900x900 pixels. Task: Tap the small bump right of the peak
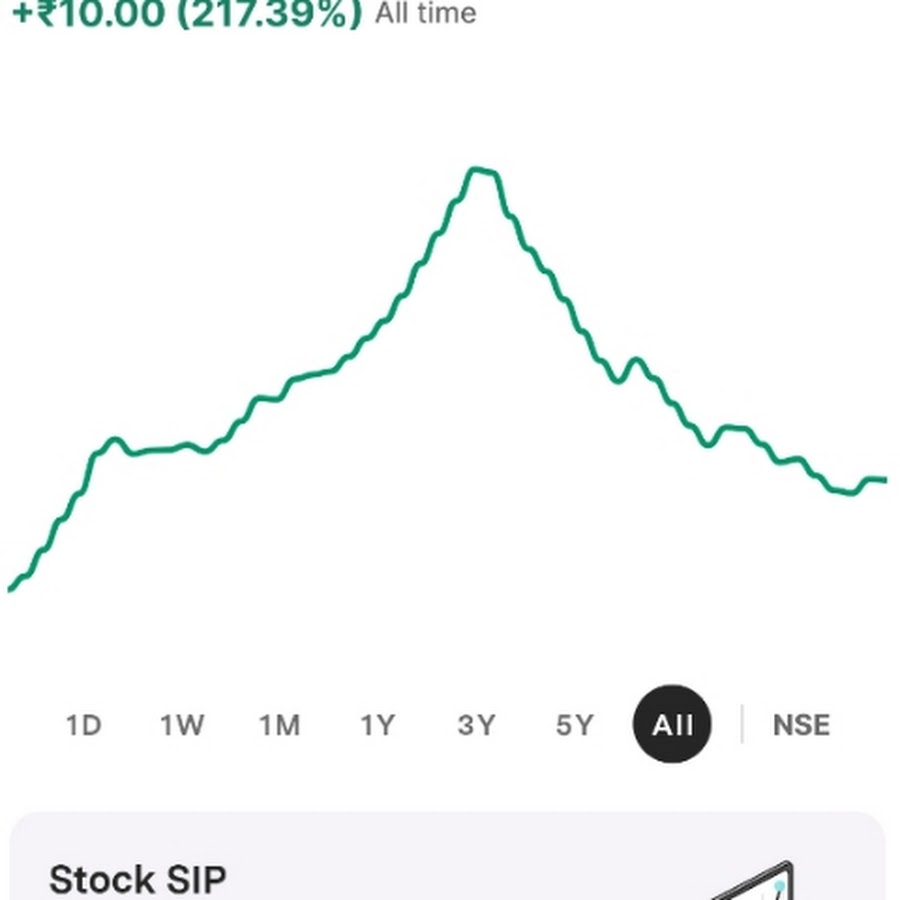(x=636, y=362)
